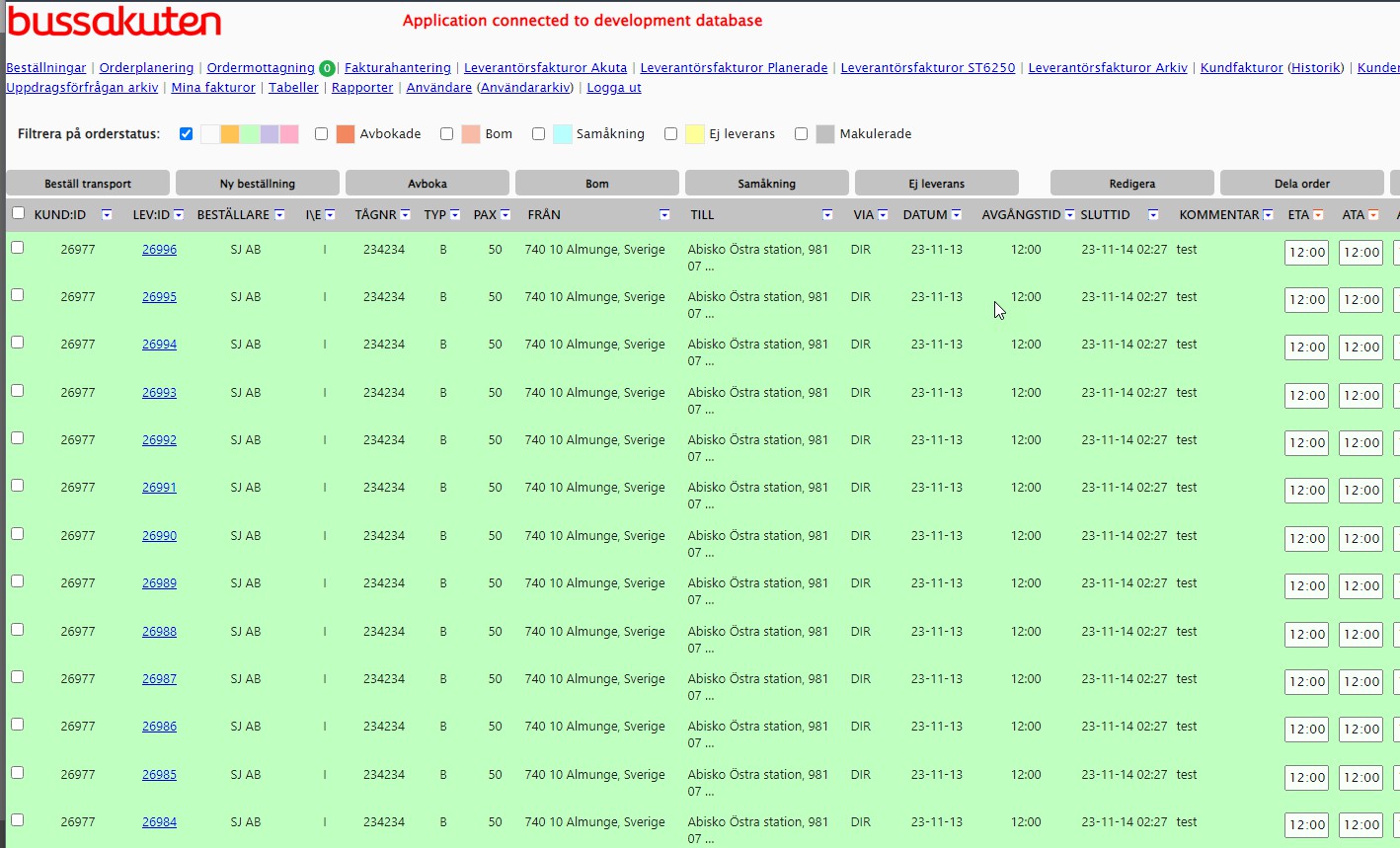Viewport: 1400px width, 848px height.
Task: Open the KOMMENTAR column filter arrow
Action: pyautogui.click(x=1268, y=215)
